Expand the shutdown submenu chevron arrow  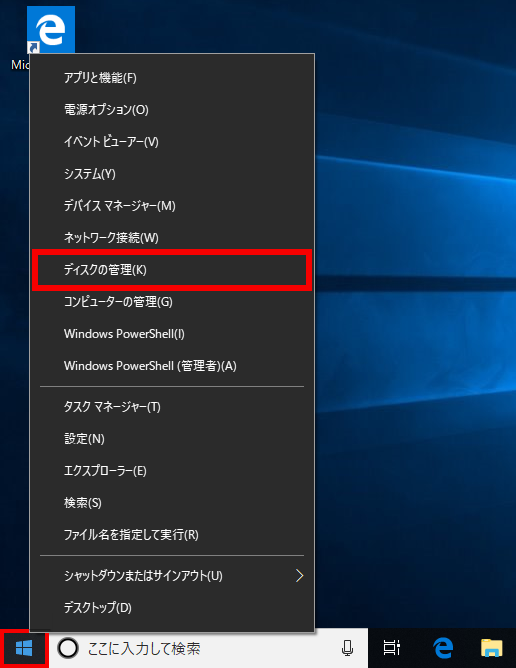pos(300,576)
